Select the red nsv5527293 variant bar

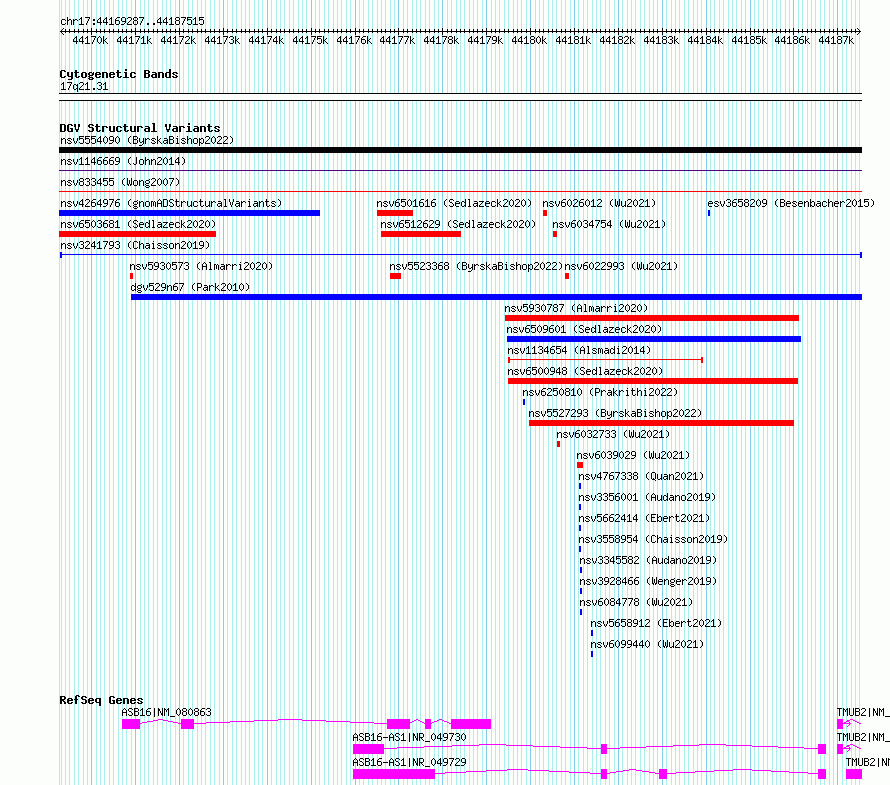(x=661, y=423)
